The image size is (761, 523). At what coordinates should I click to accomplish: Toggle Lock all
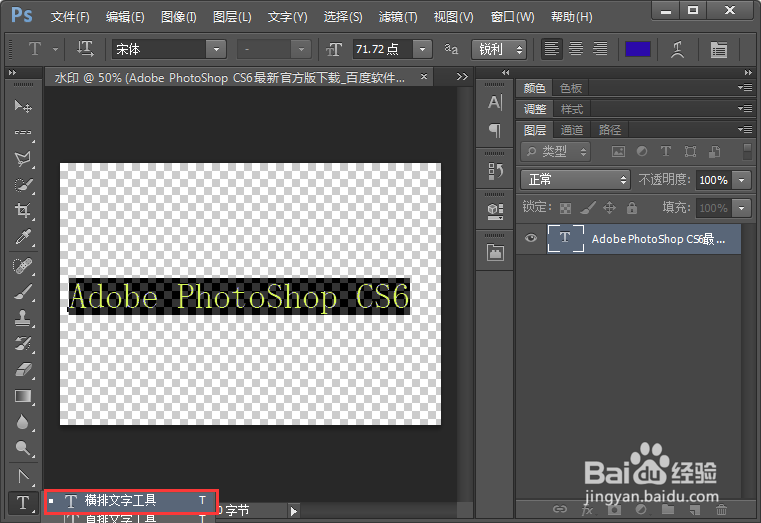[631, 208]
